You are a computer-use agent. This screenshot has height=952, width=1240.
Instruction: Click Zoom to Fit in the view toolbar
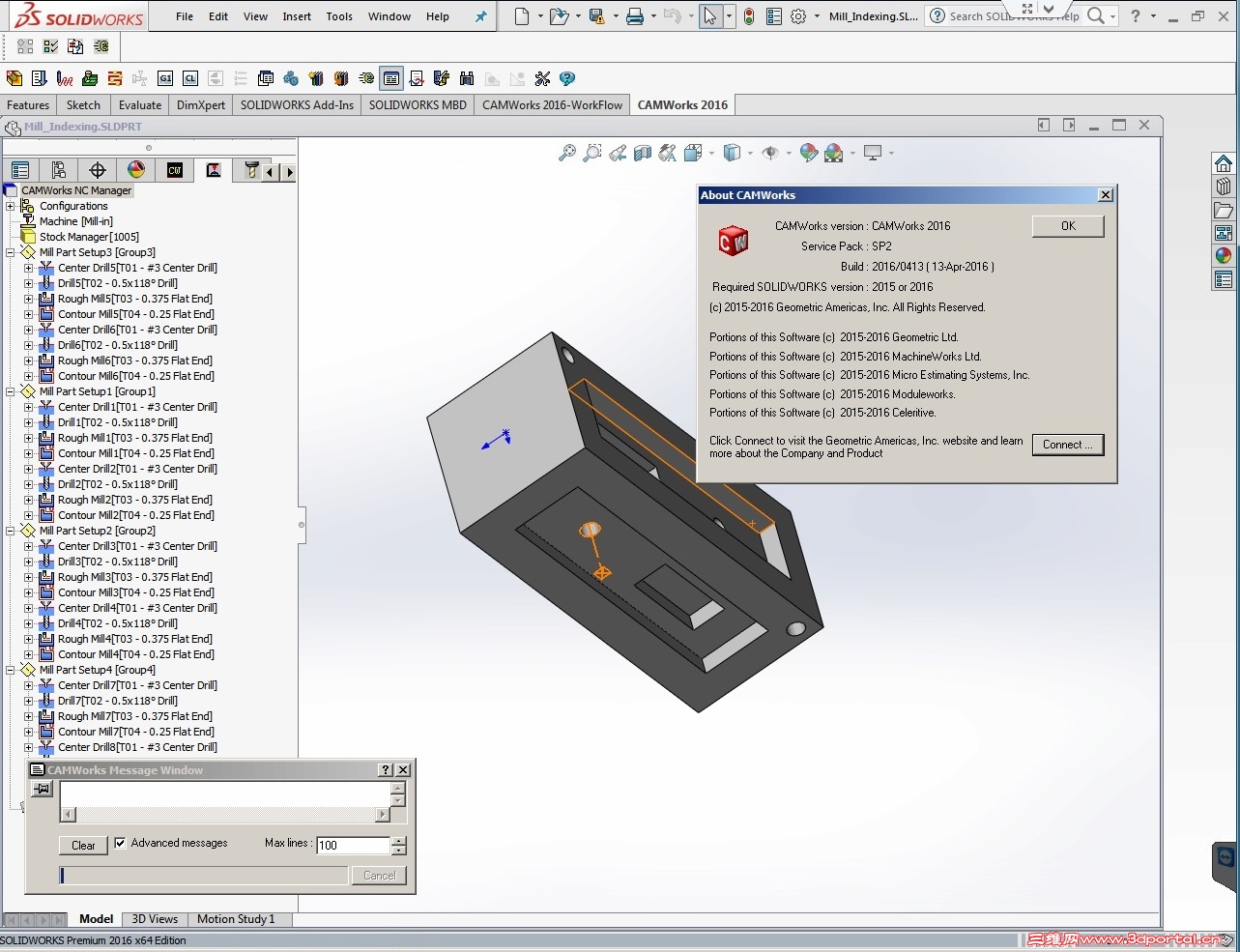coord(567,153)
